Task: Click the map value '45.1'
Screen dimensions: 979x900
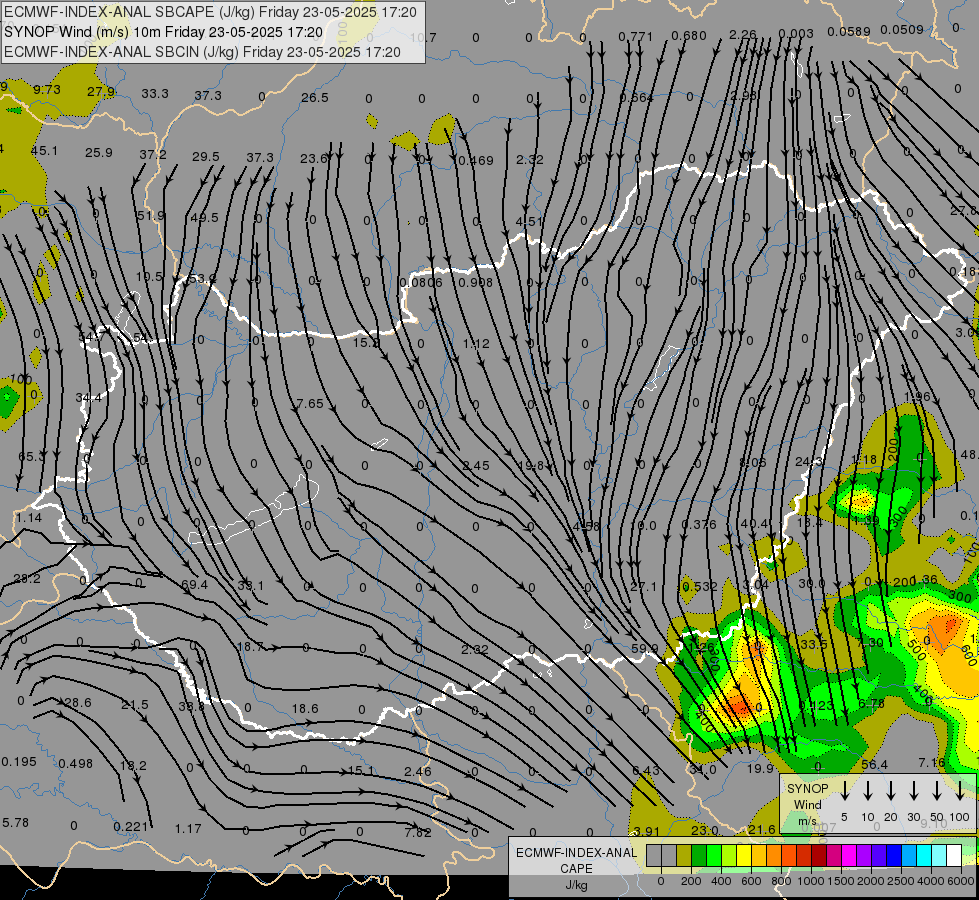Action: pos(44,151)
